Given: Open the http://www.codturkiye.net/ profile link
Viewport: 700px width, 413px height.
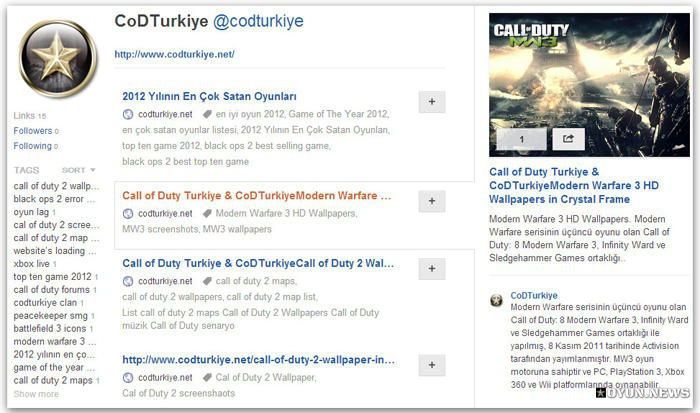Looking at the screenshot, I should click(x=175, y=54).
